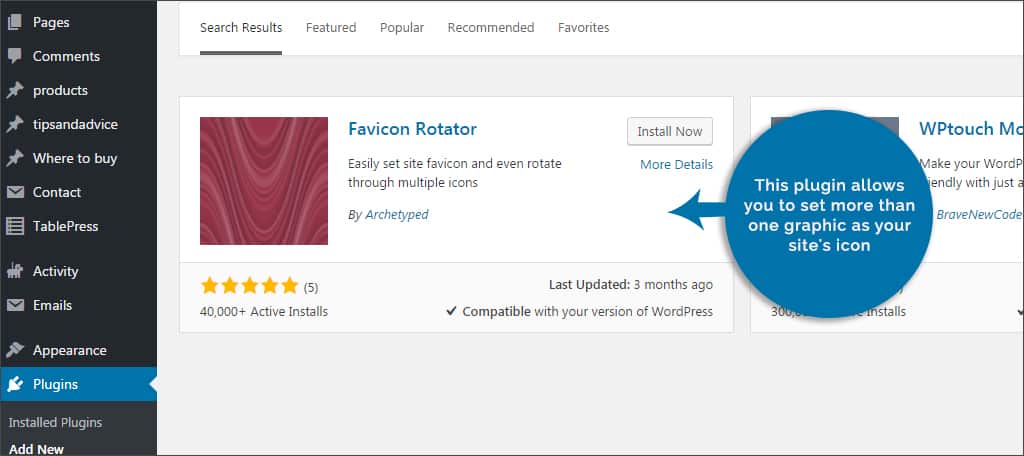Open tipsandadvice in the sidebar
This screenshot has width=1024, height=456.
pyautogui.click(x=78, y=124)
